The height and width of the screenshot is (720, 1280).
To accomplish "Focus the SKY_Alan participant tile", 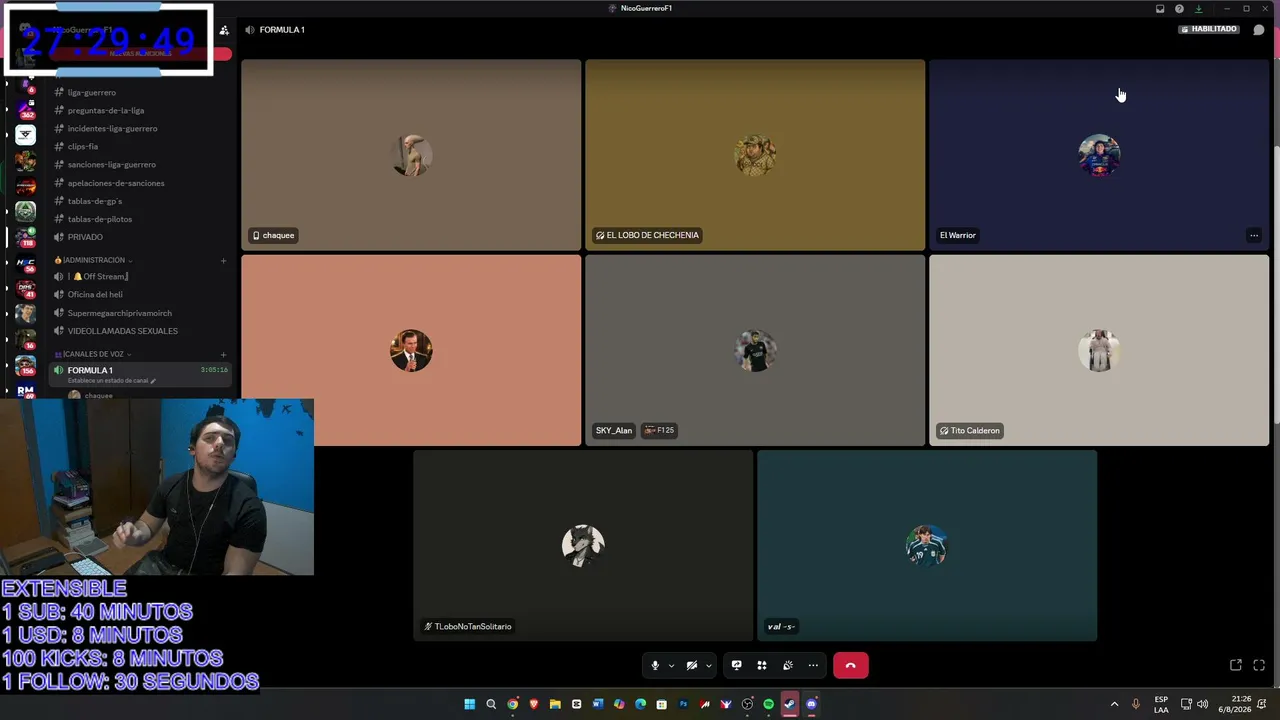I will [755, 350].
